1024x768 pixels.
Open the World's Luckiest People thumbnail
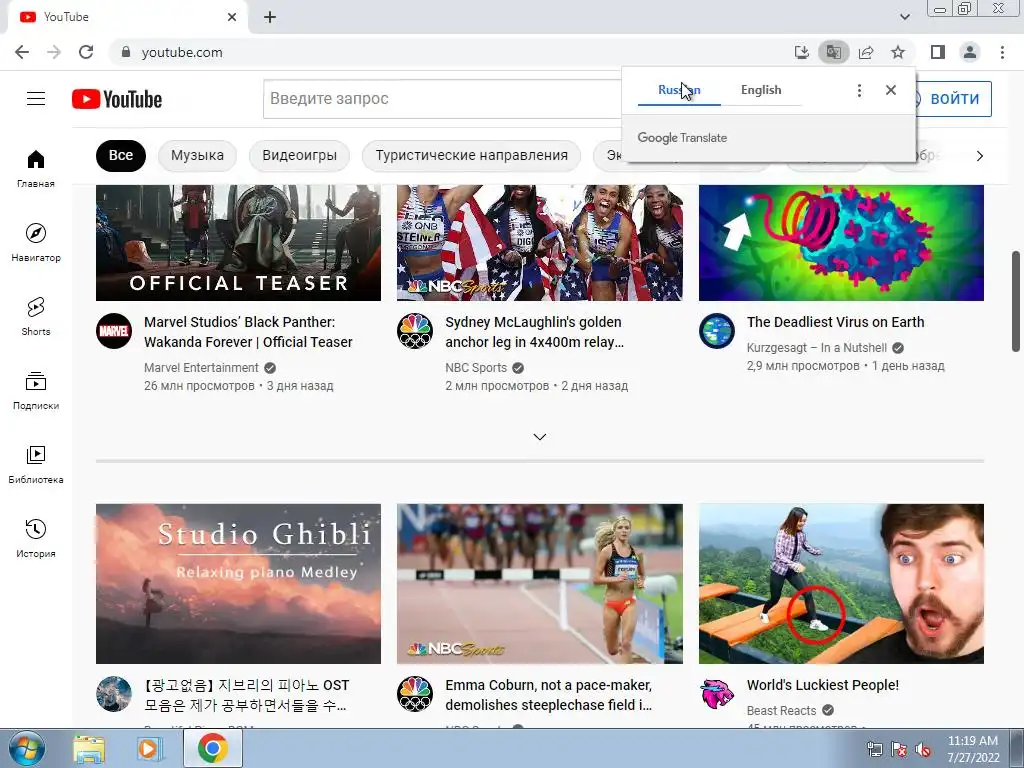(x=841, y=583)
